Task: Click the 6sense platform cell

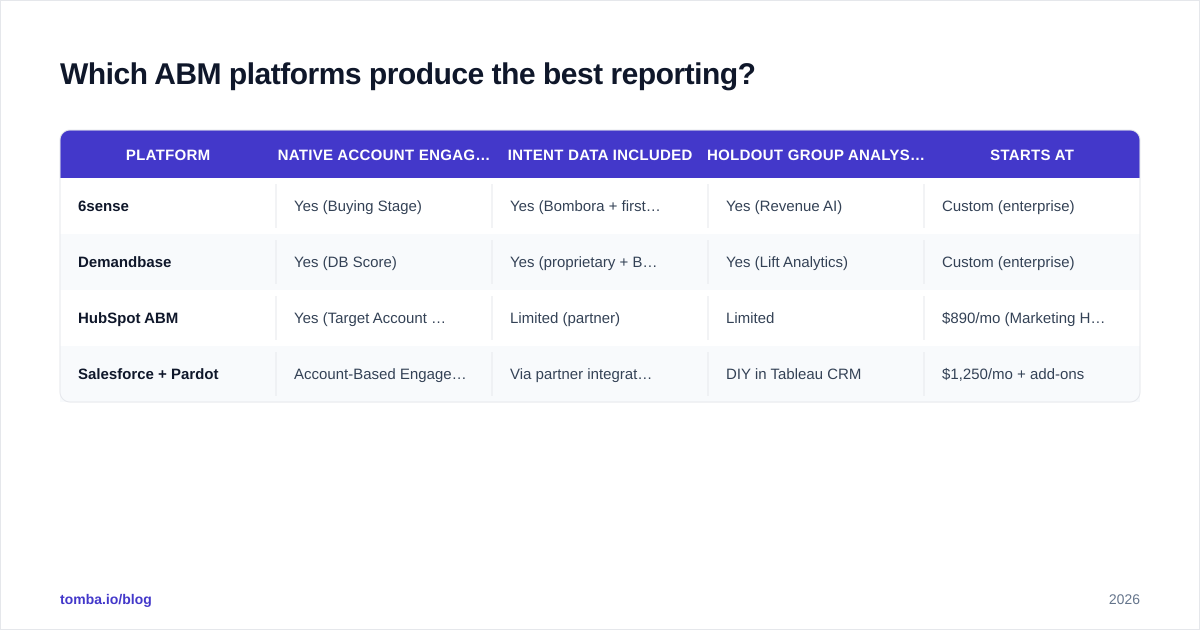Action: coord(168,206)
